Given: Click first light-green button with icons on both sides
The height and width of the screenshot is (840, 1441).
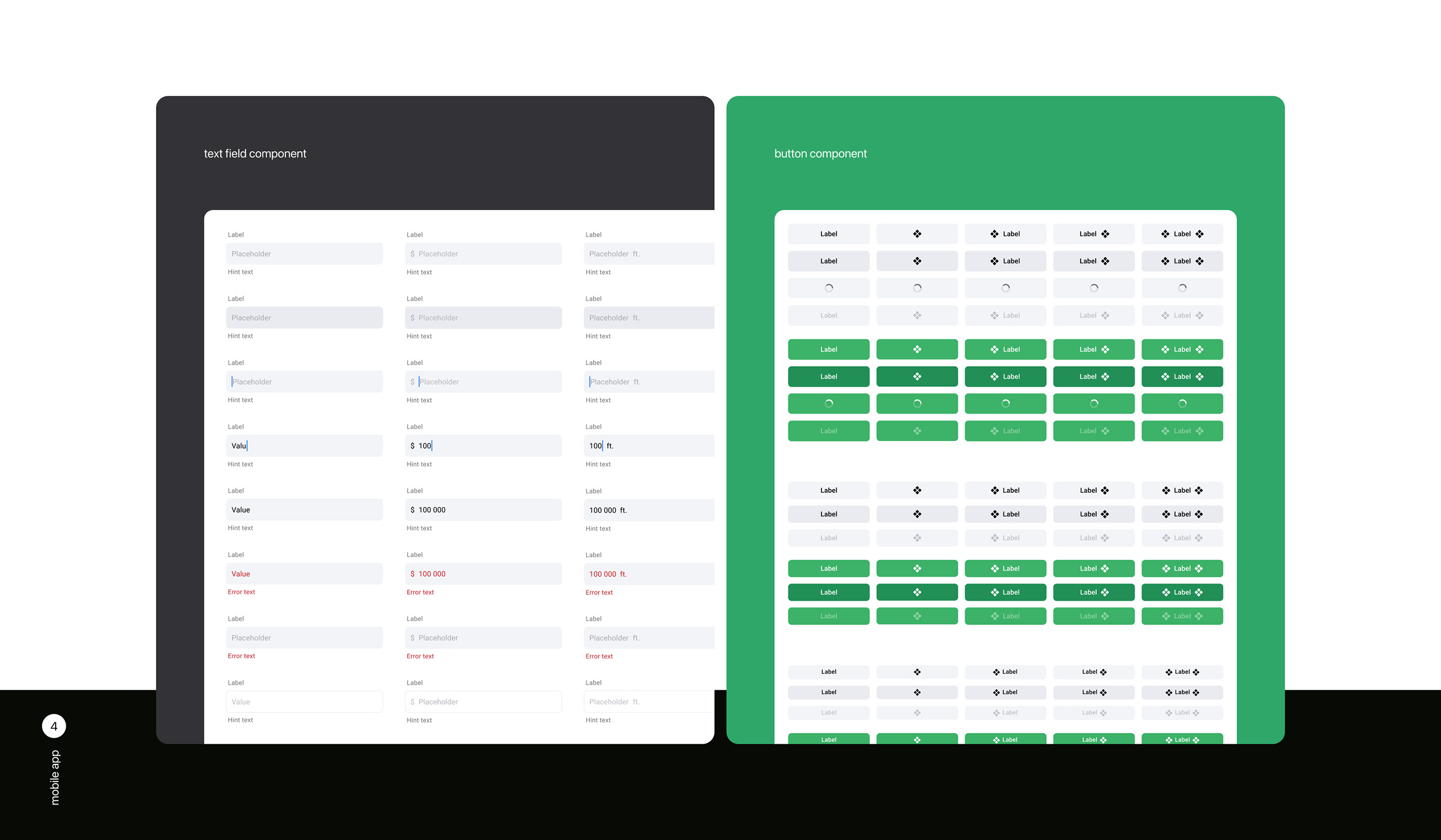Looking at the screenshot, I should tap(1182, 349).
